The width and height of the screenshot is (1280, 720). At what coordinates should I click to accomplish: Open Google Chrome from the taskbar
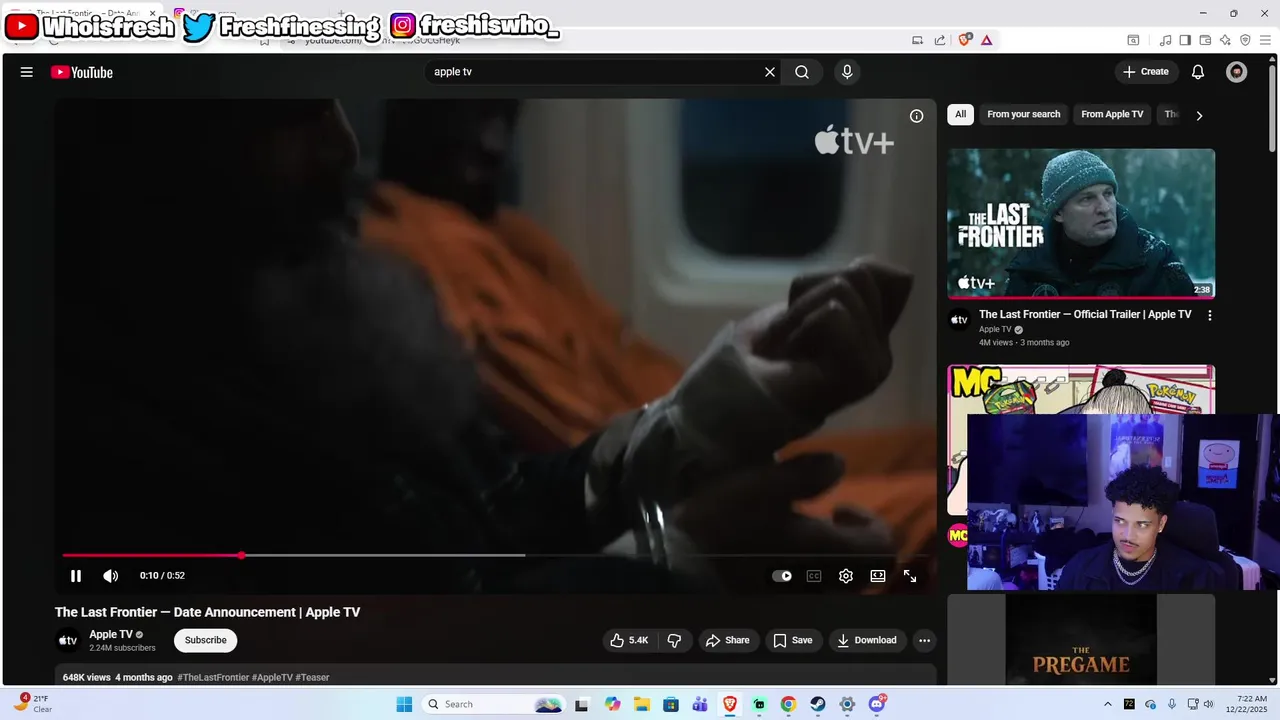click(x=788, y=704)
